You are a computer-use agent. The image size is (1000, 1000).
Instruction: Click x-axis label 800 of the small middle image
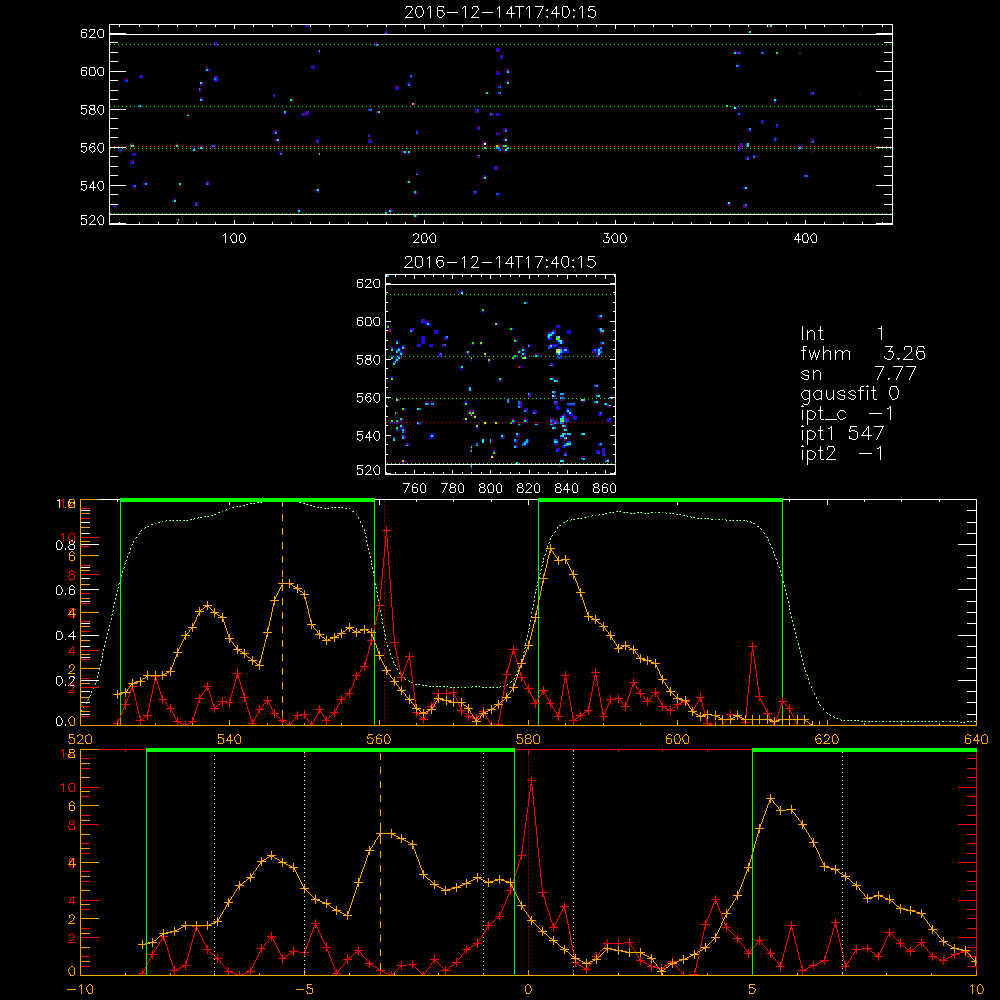click(490, 489)
